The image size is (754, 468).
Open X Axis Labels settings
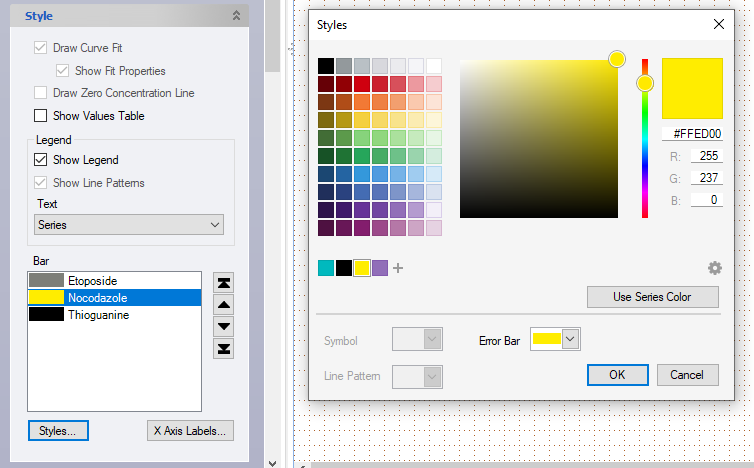tap(190, 431)
